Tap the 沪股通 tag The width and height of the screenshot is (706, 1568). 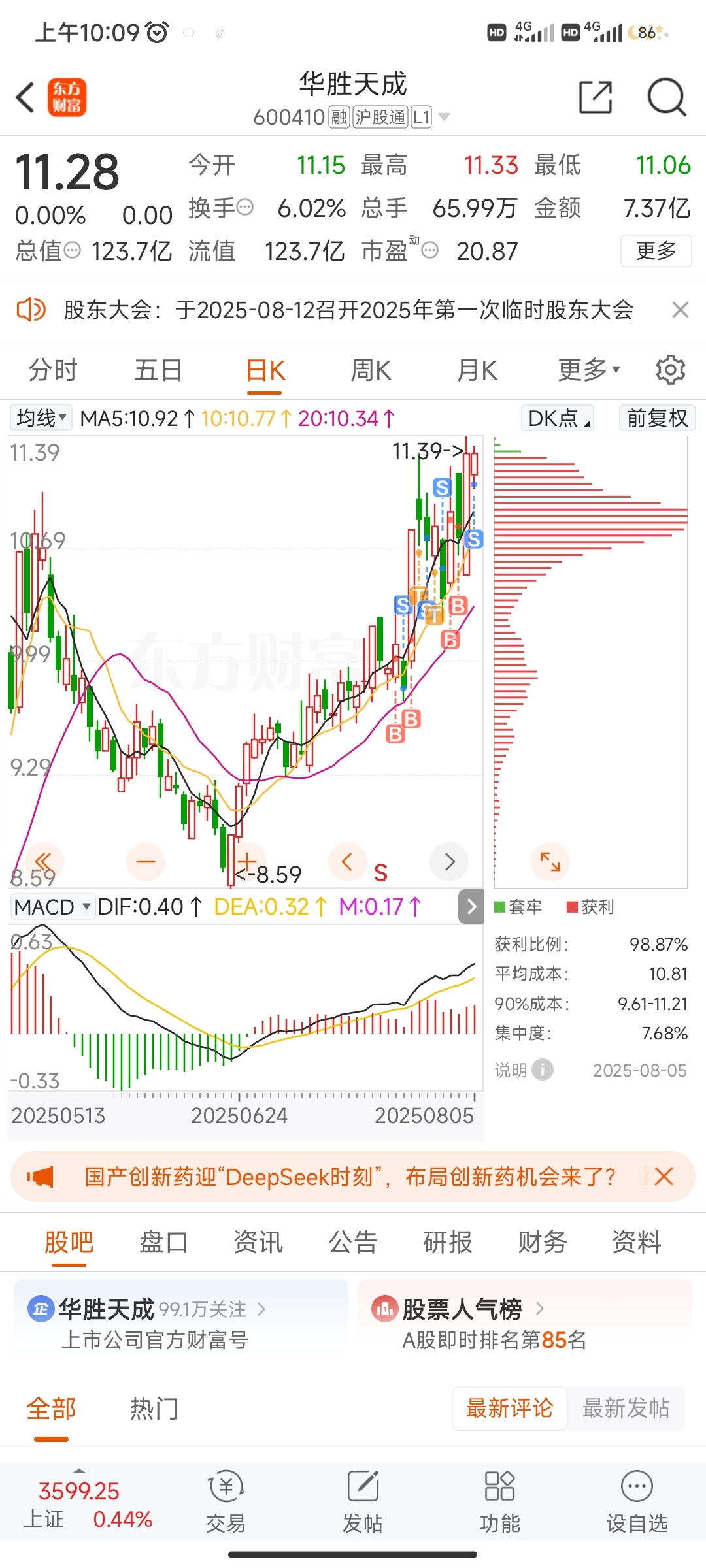click(380, 117)
